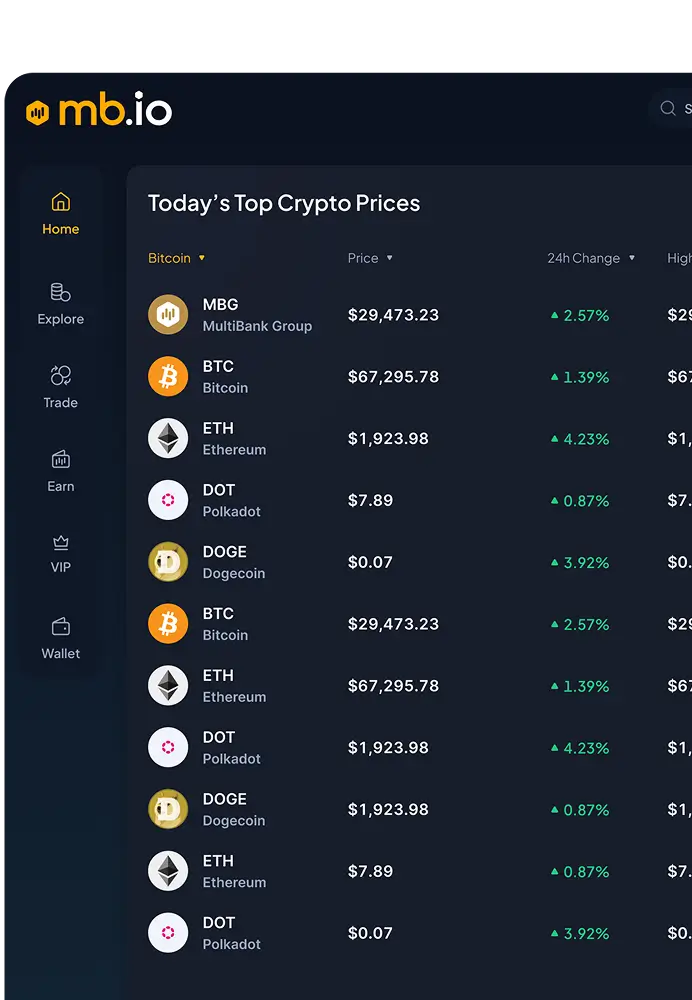Click the Dogecoin icon priced $0.07
Image resolution: width=692 pixels, height=1000 pixels.
click(168, 562)
